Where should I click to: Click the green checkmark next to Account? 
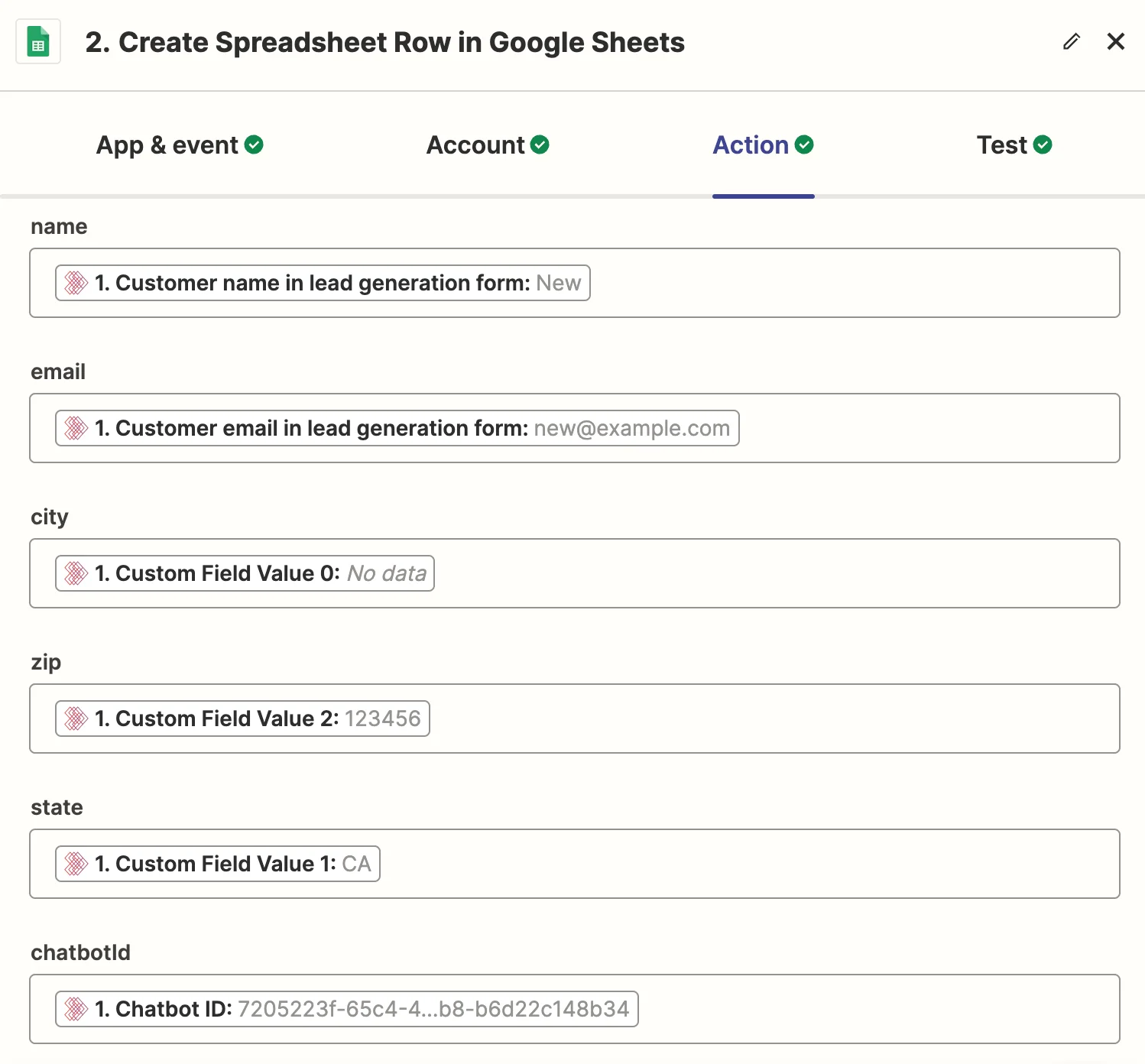tap(540, 144)
